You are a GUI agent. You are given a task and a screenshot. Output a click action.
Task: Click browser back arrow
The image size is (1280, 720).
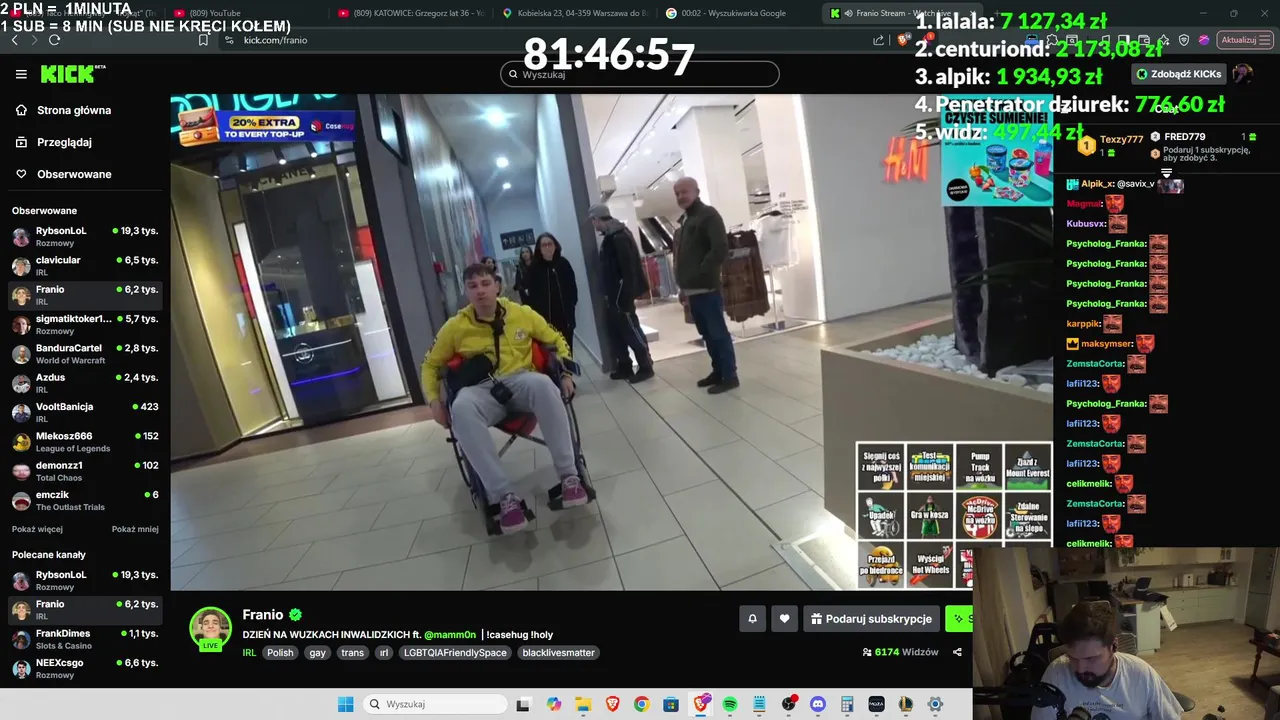(14, 40)
